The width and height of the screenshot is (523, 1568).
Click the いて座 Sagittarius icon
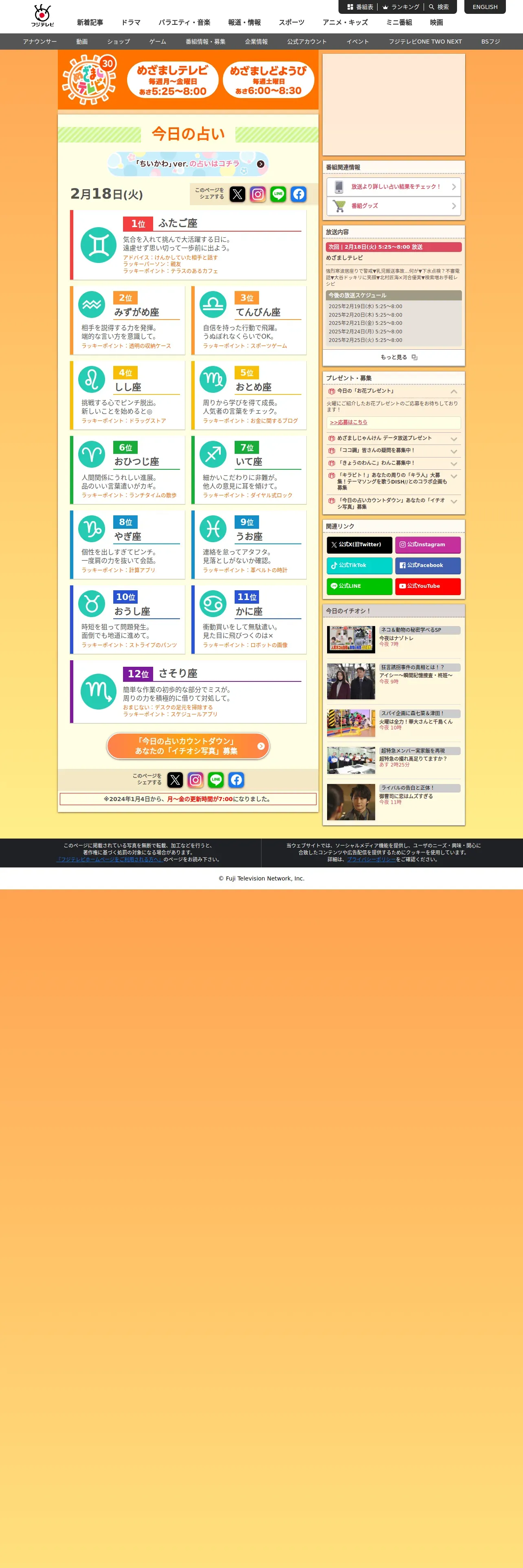coord(213,454)
